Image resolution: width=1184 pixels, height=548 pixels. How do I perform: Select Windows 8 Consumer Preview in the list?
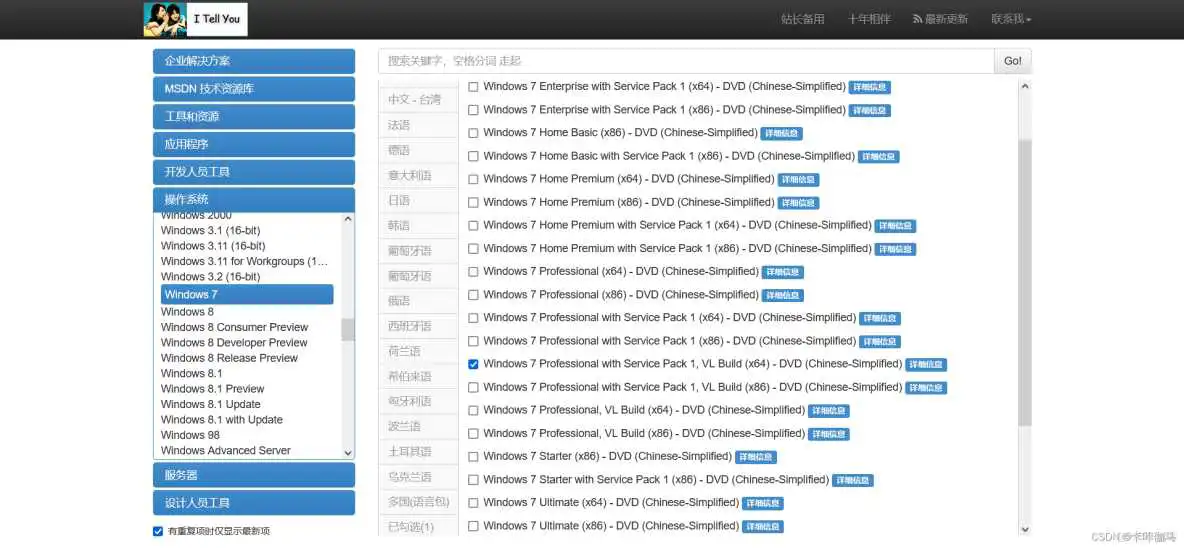click(x=235, y=327)
